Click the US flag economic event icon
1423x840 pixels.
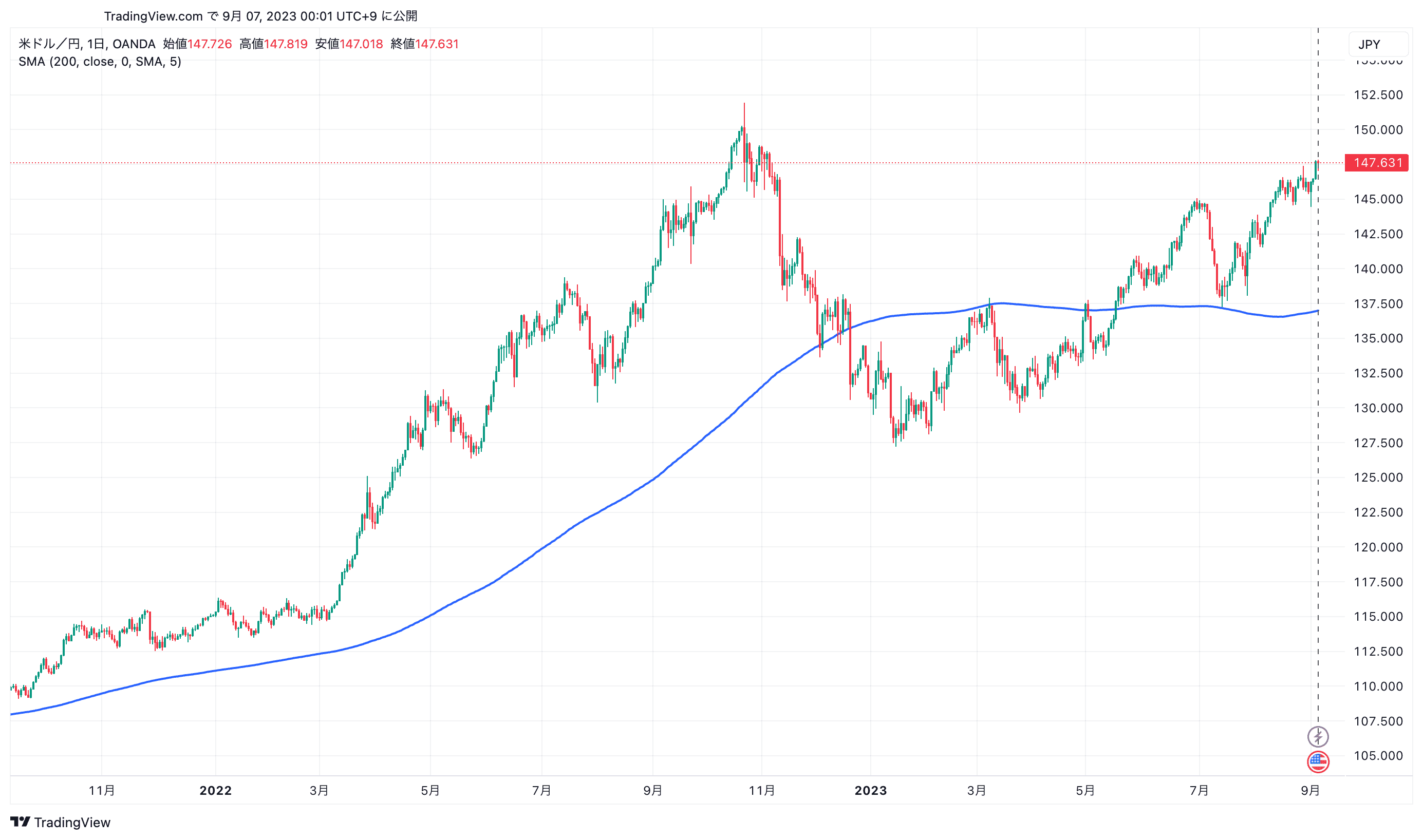[1317, 762]
